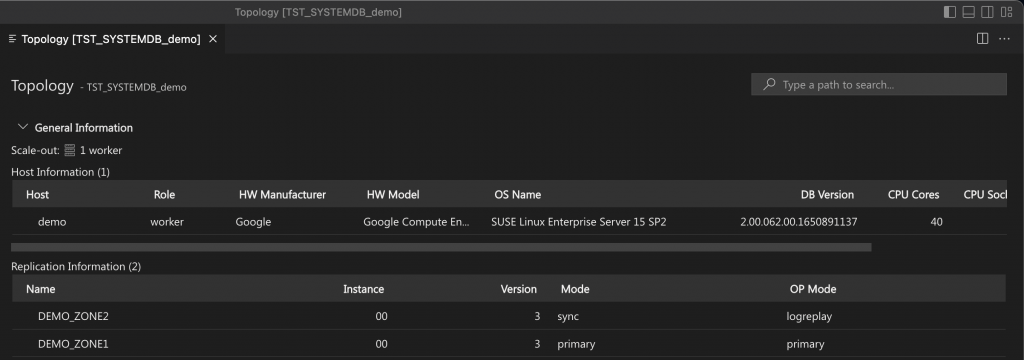Sort by the Host column header
Image resolution: width=1024 pixels, height=360 pixels.
37,195
